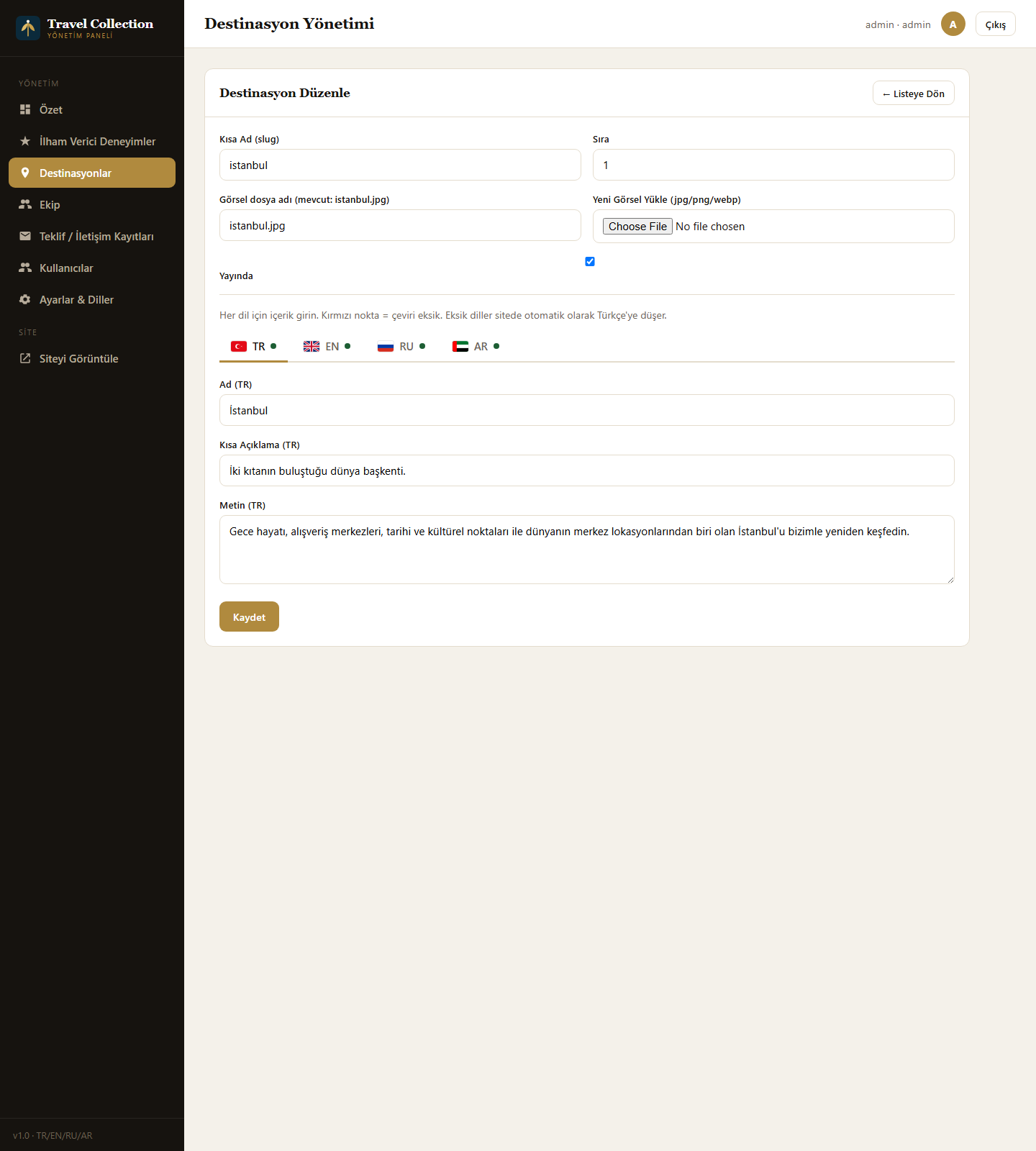Switch to the RU language tab
Image resolution: width=1036 pixels, height=1151 pixels.
(401, 347)
